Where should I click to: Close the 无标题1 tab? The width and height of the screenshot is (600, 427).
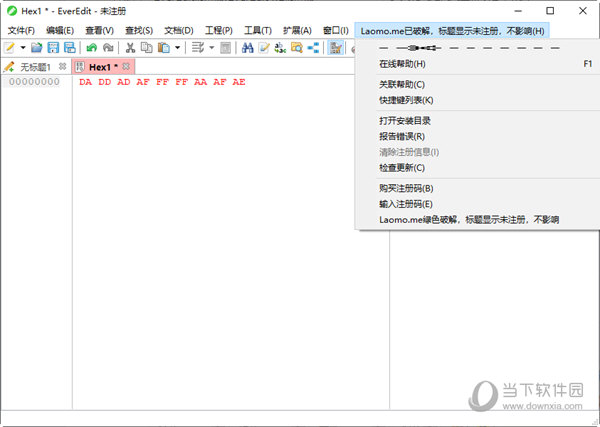coord(62,67)
